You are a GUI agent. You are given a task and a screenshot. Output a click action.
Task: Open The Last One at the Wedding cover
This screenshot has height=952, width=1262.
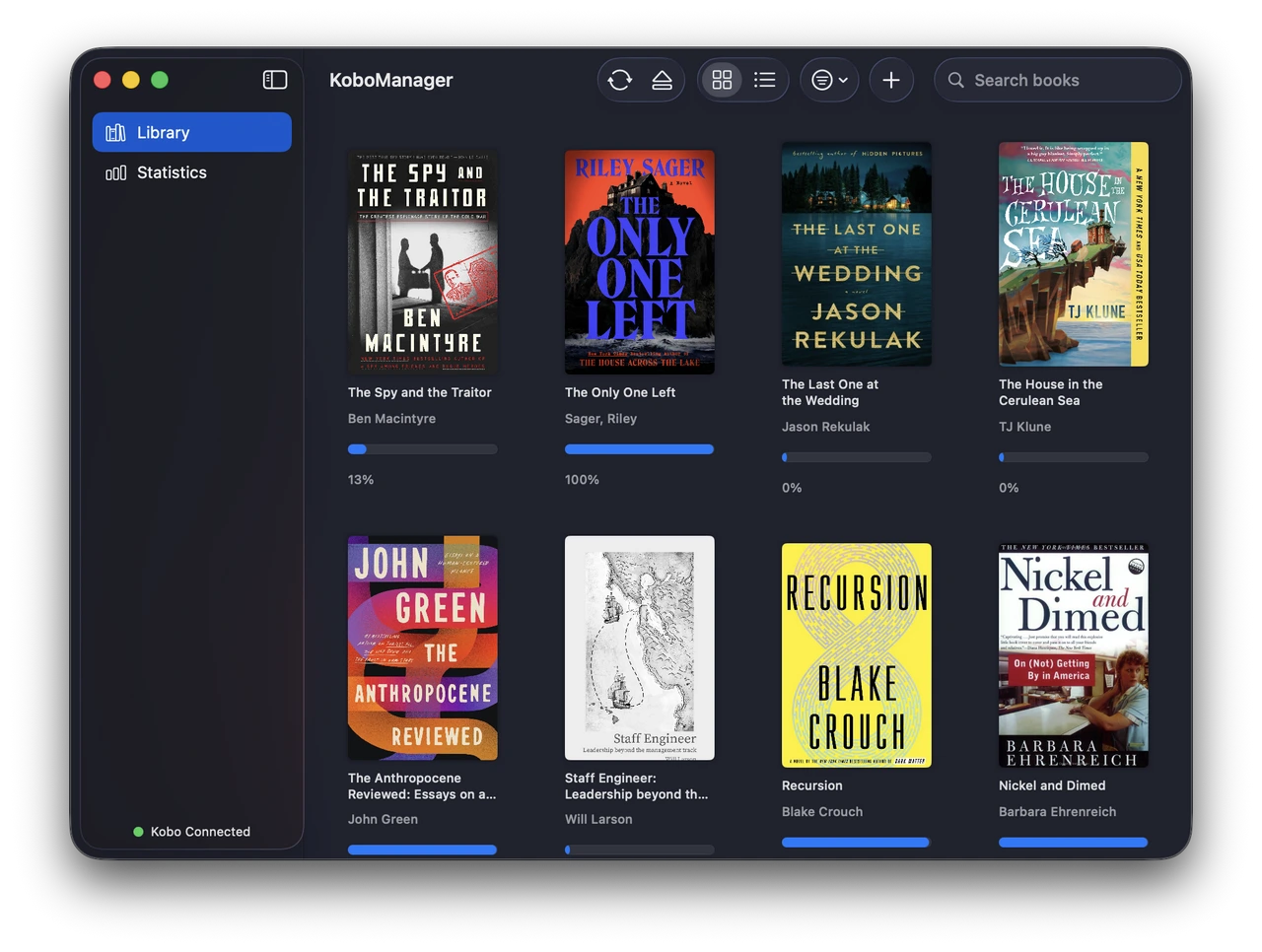[x=857, y=254]
